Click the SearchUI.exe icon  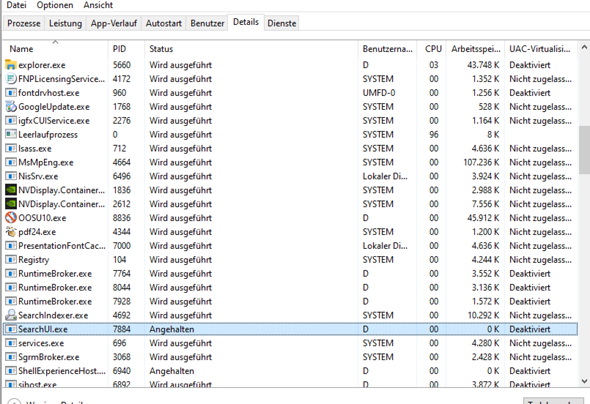click(x=11, y=329)
